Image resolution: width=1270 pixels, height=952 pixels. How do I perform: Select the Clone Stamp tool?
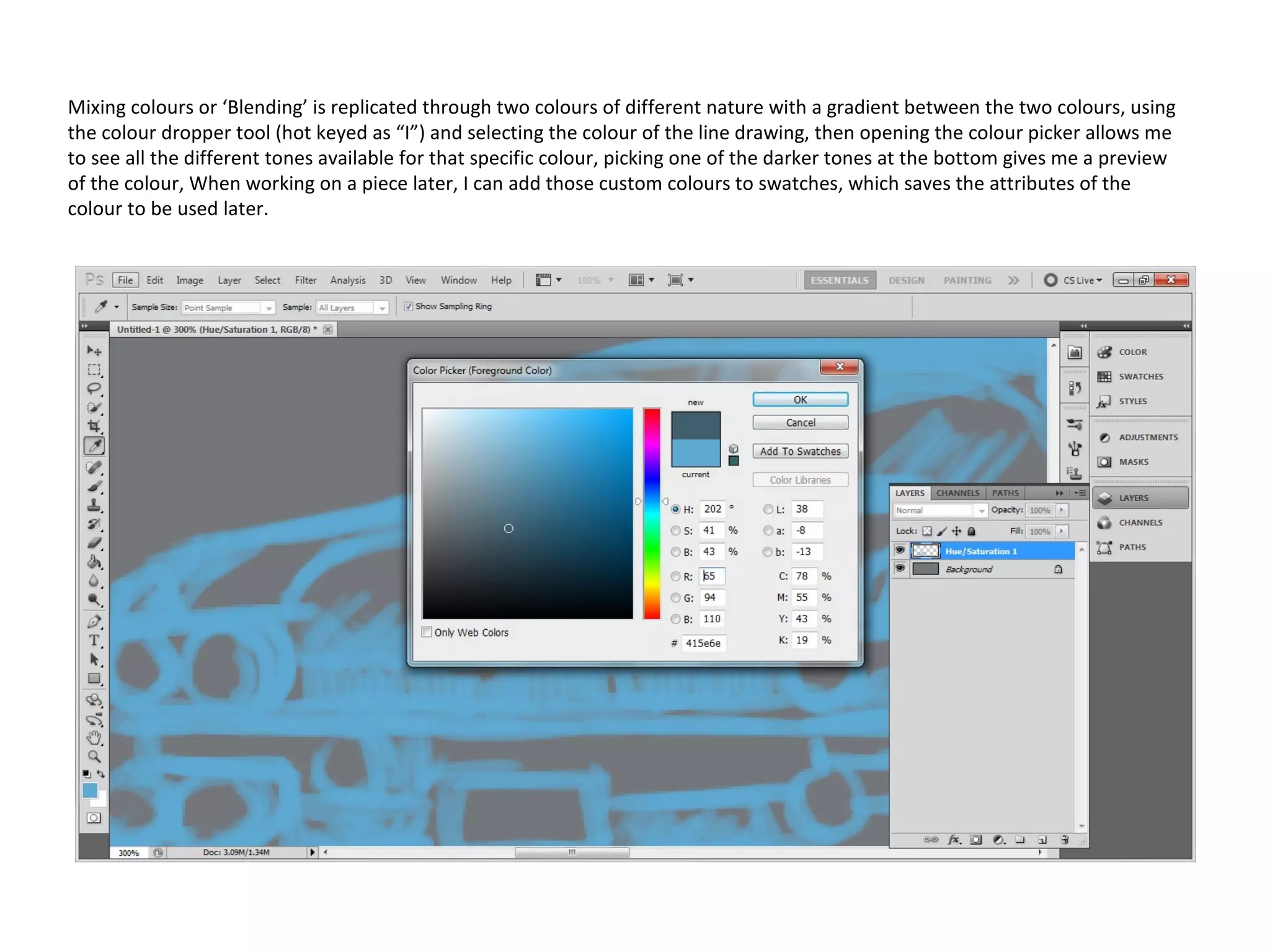click(x=94, y=505)
